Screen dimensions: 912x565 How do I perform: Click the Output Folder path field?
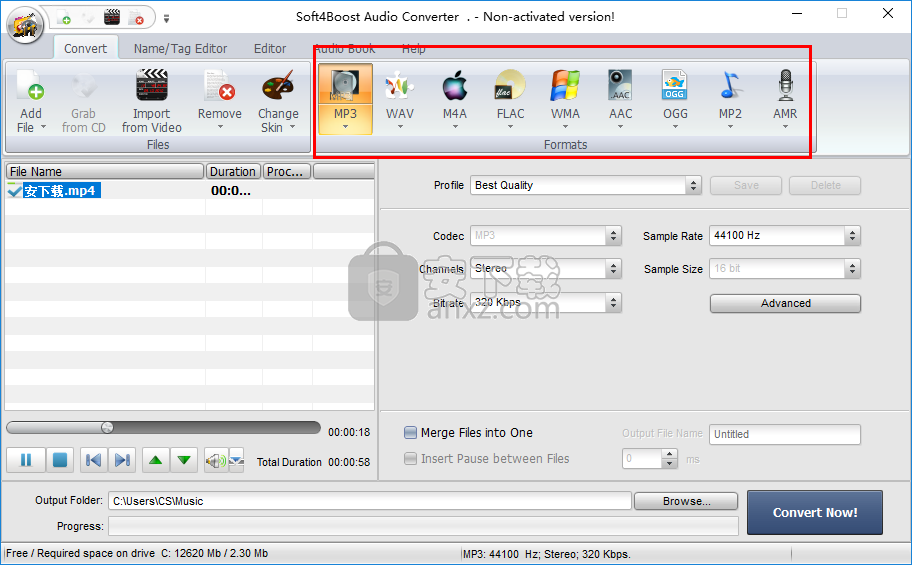tap(369, 501)
